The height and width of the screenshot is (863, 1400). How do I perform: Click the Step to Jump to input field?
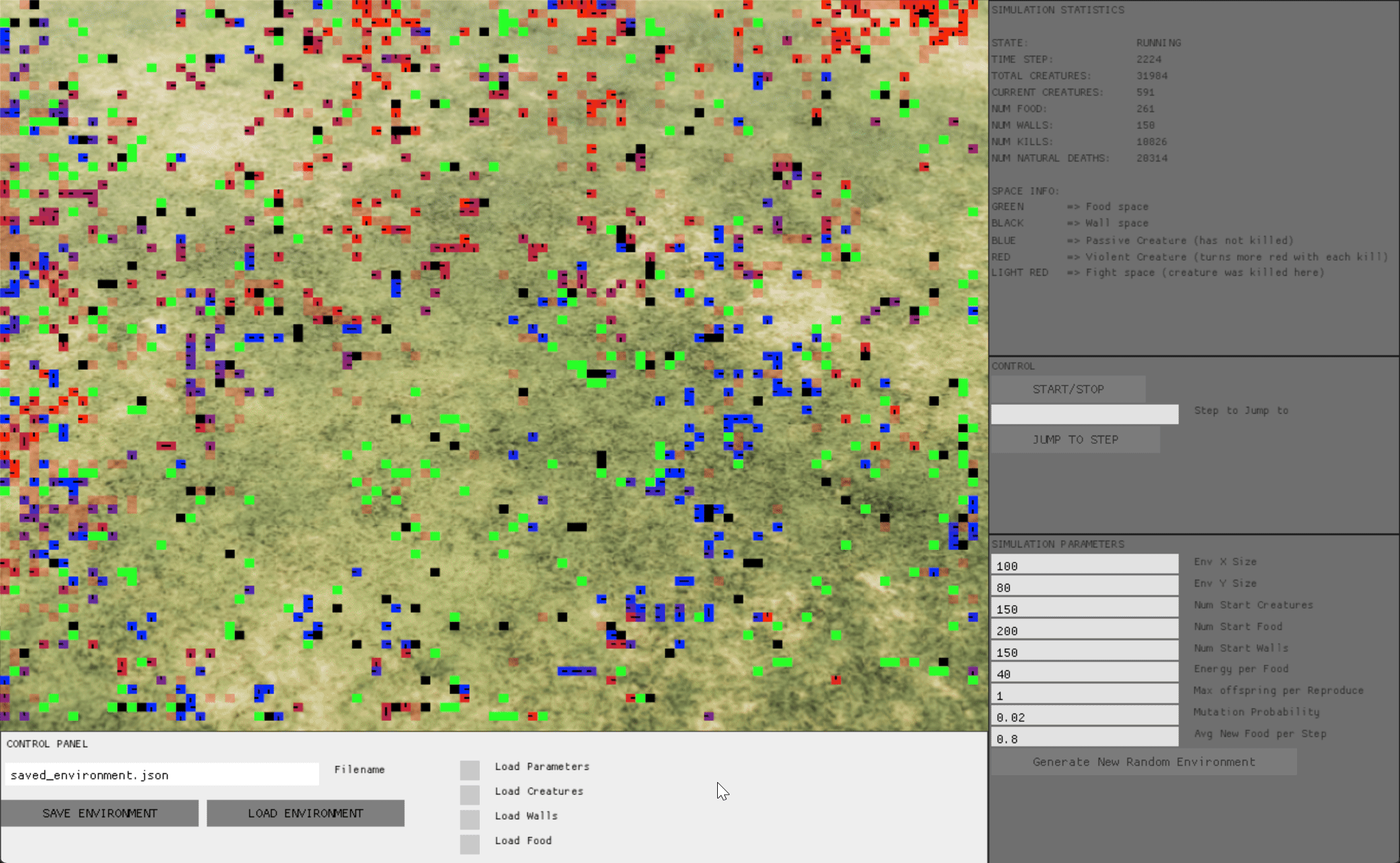tap(1084, 414)
